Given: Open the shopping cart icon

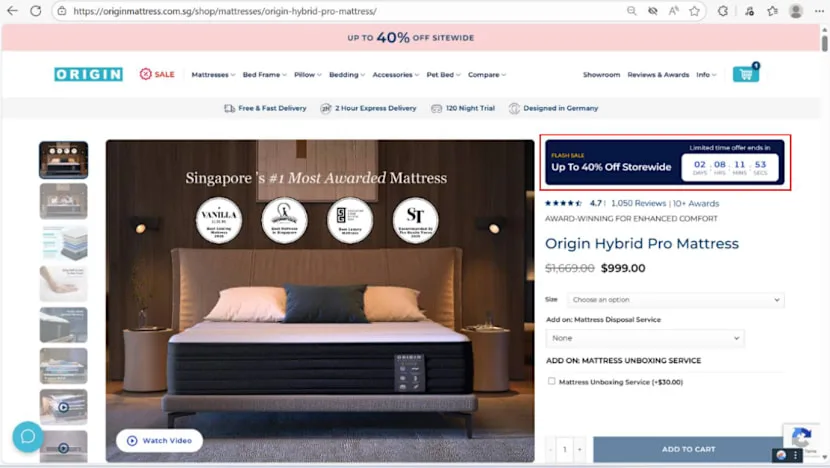Looking at the screenshot, I should coord(746,74).
